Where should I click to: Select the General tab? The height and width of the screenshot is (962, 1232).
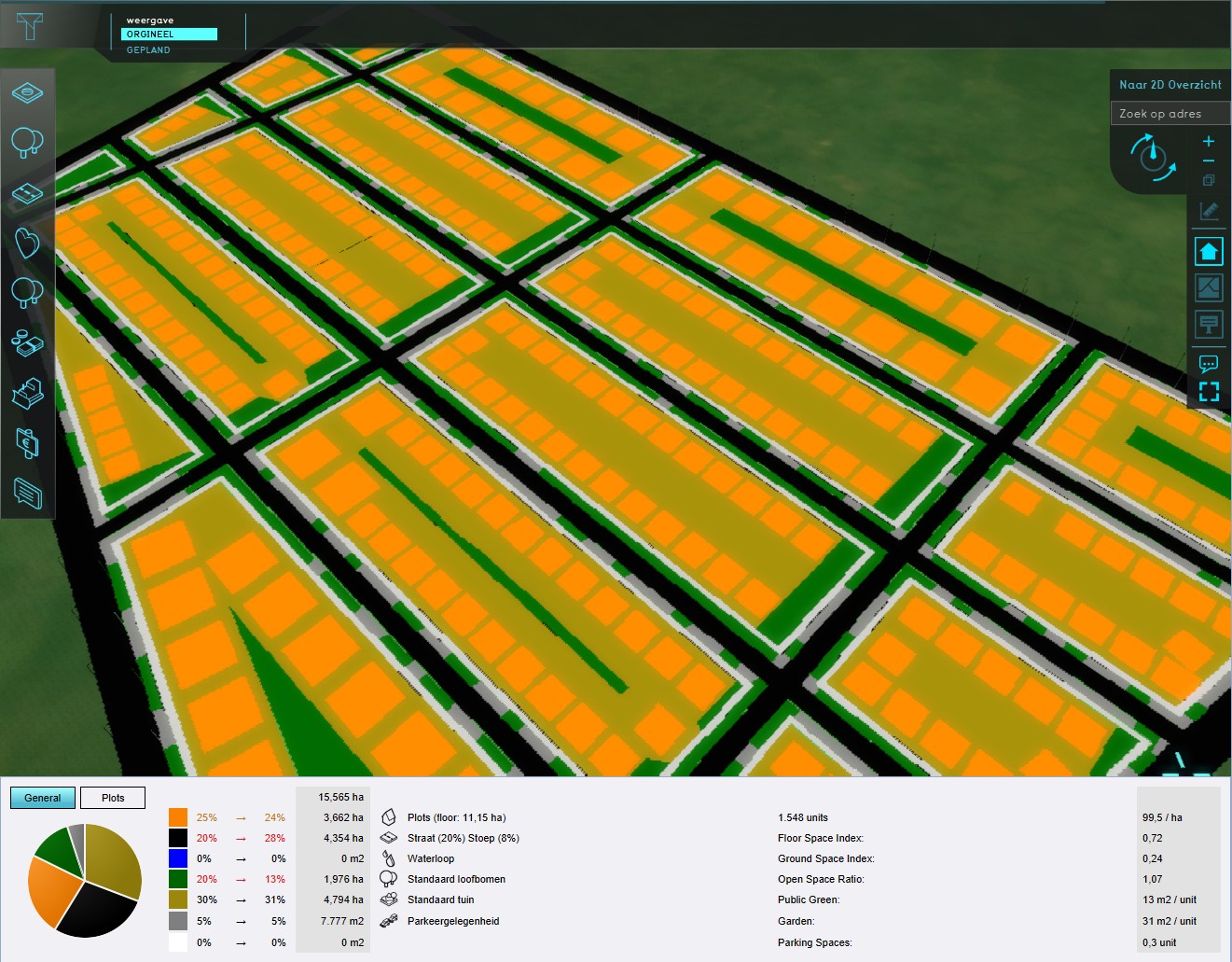(42, 798)
